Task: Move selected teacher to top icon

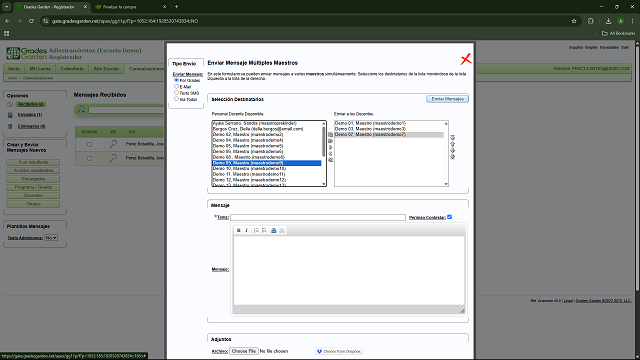Action: tap(453, 138)
